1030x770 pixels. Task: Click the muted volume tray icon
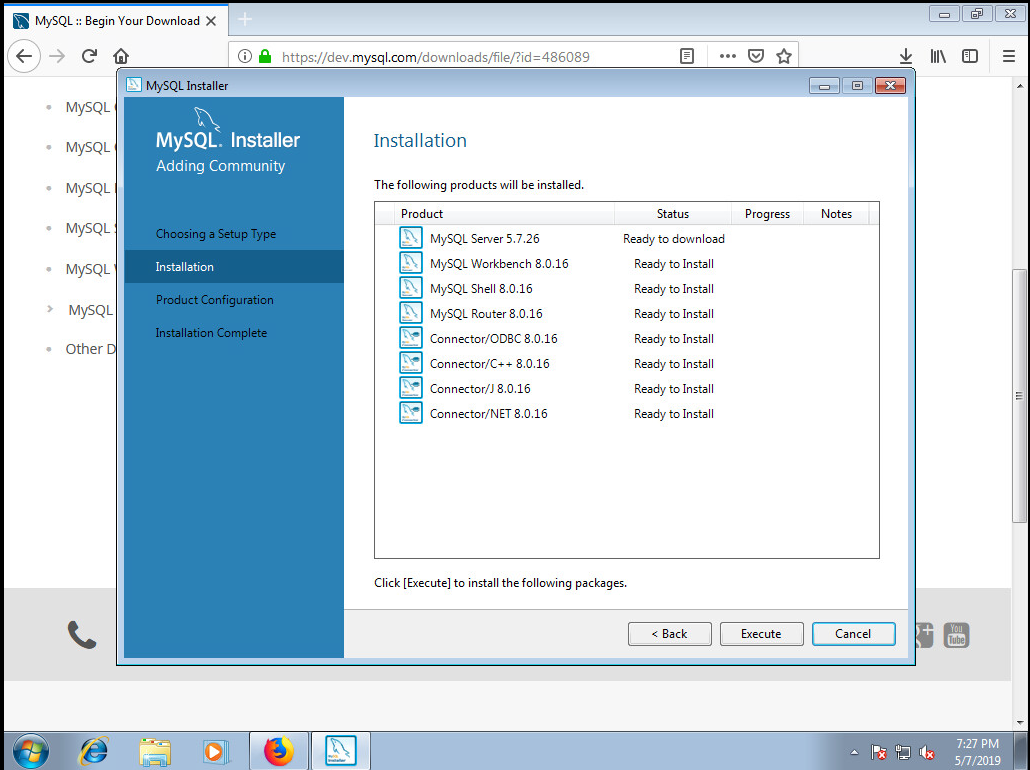tap(927, 752)
